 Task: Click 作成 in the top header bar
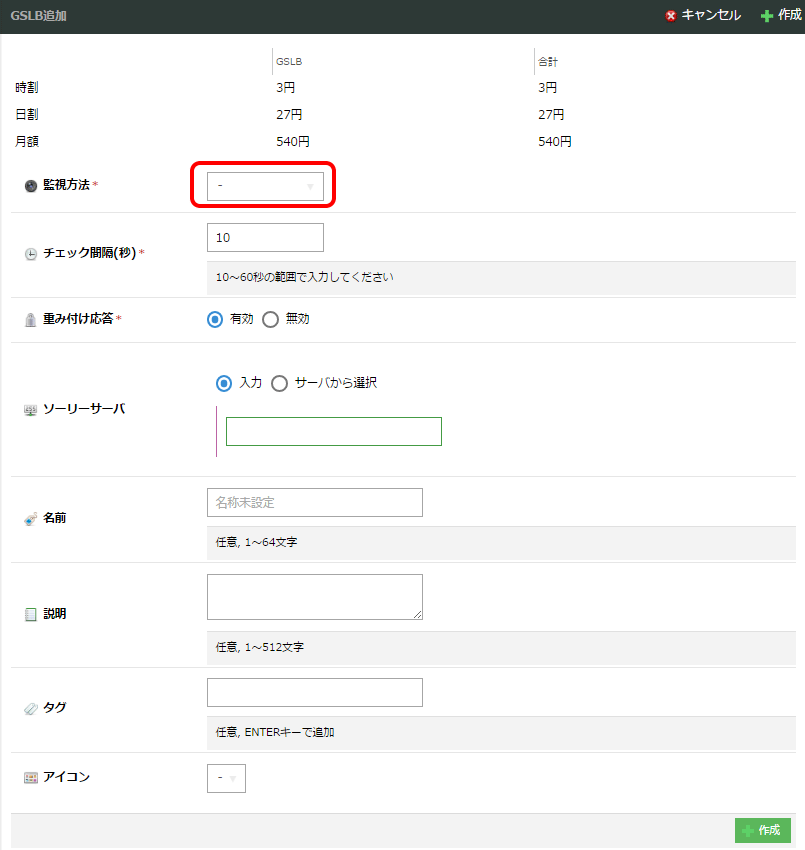click(781, 16)
